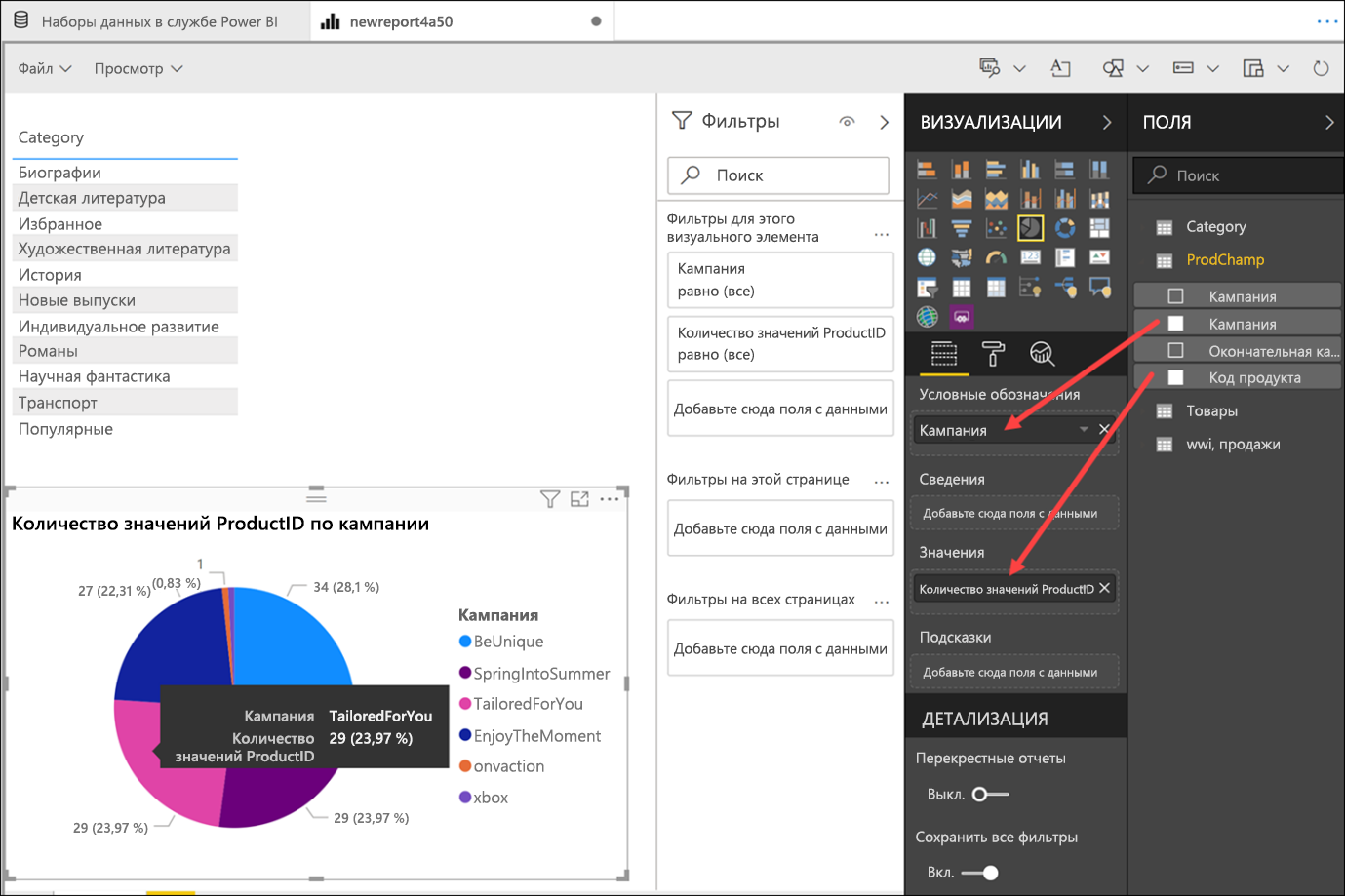Toggle the eye icon in Фильтры pane

[x=847, y=122]
